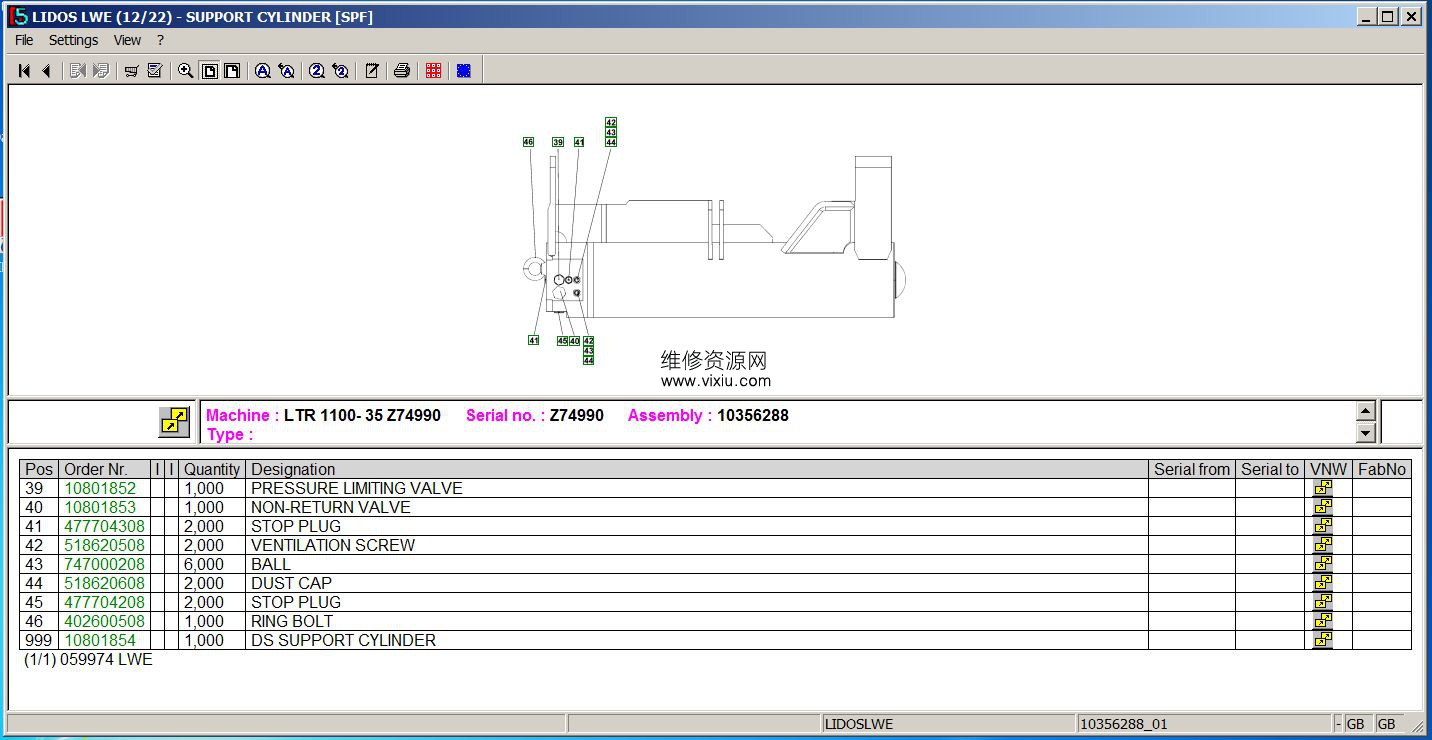The height and width of the screenshot is (740, 1432).
Task: Click the printer icon in toolbar
Action: (x=402, y=71)
